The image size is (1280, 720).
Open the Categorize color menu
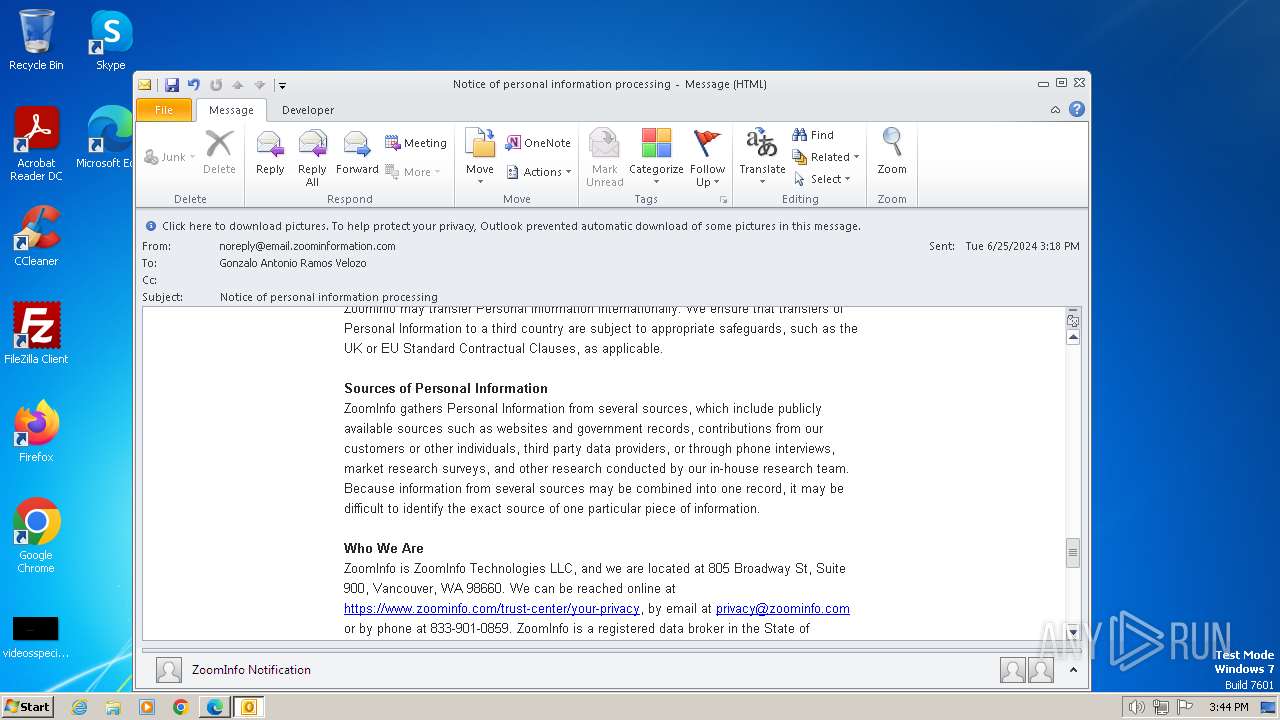pyautogui.click(x=656, y=158)
